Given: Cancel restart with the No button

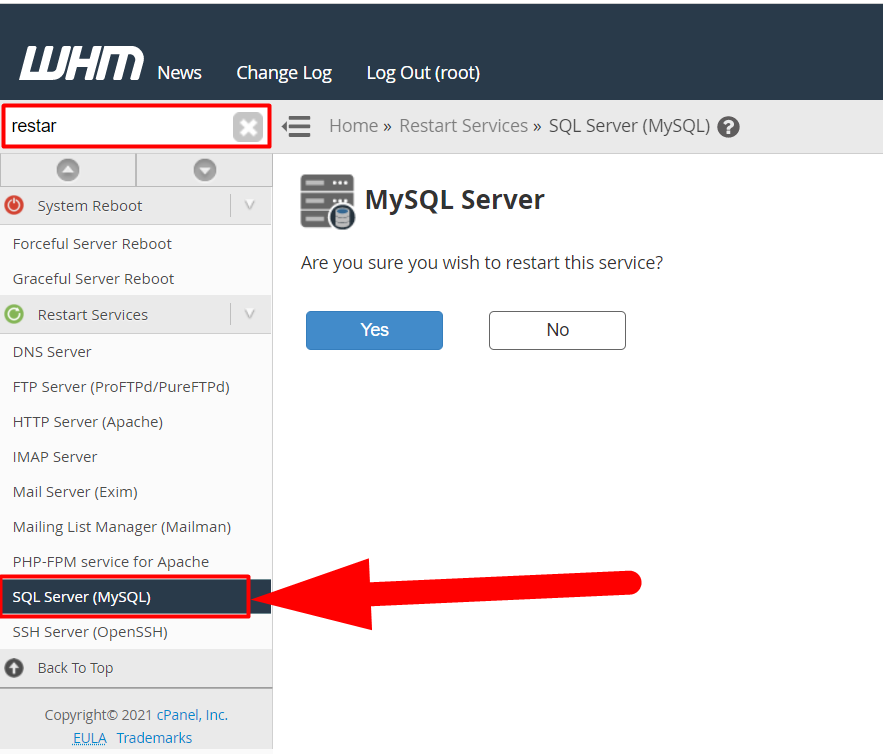Looking at the screenshot, I should click(558, 331).
